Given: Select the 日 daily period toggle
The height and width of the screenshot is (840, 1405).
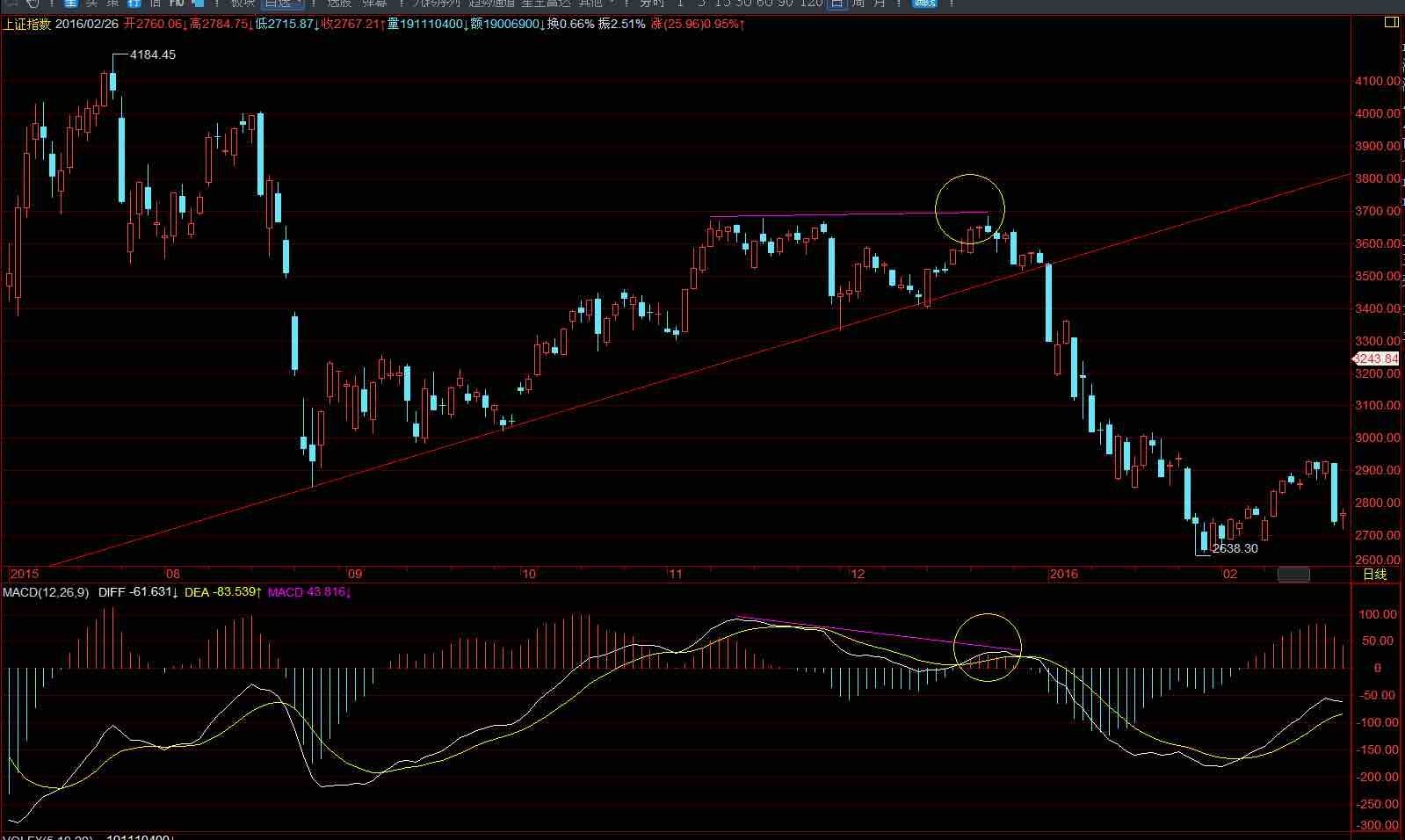Looking at the screenshot, I should [x=836, y=4].
